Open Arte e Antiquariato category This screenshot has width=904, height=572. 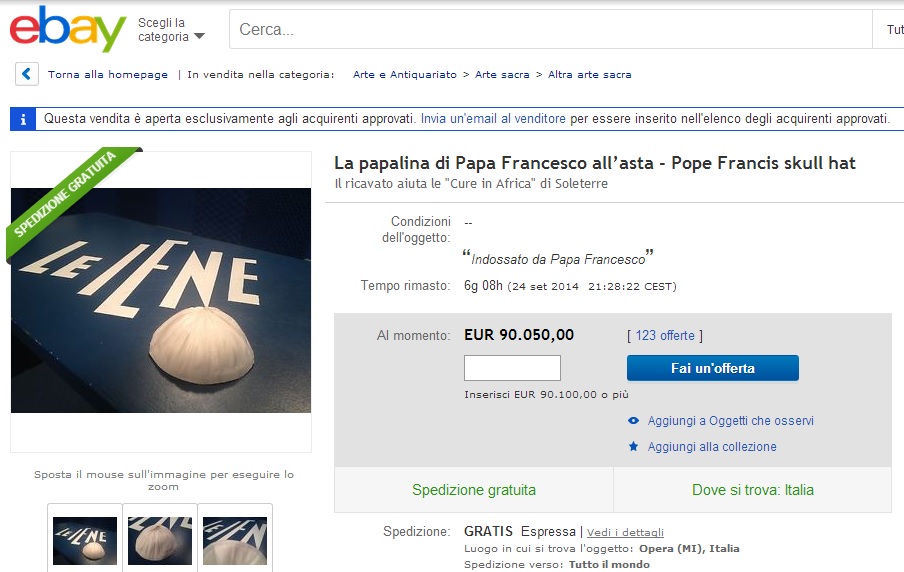[405, 74]
